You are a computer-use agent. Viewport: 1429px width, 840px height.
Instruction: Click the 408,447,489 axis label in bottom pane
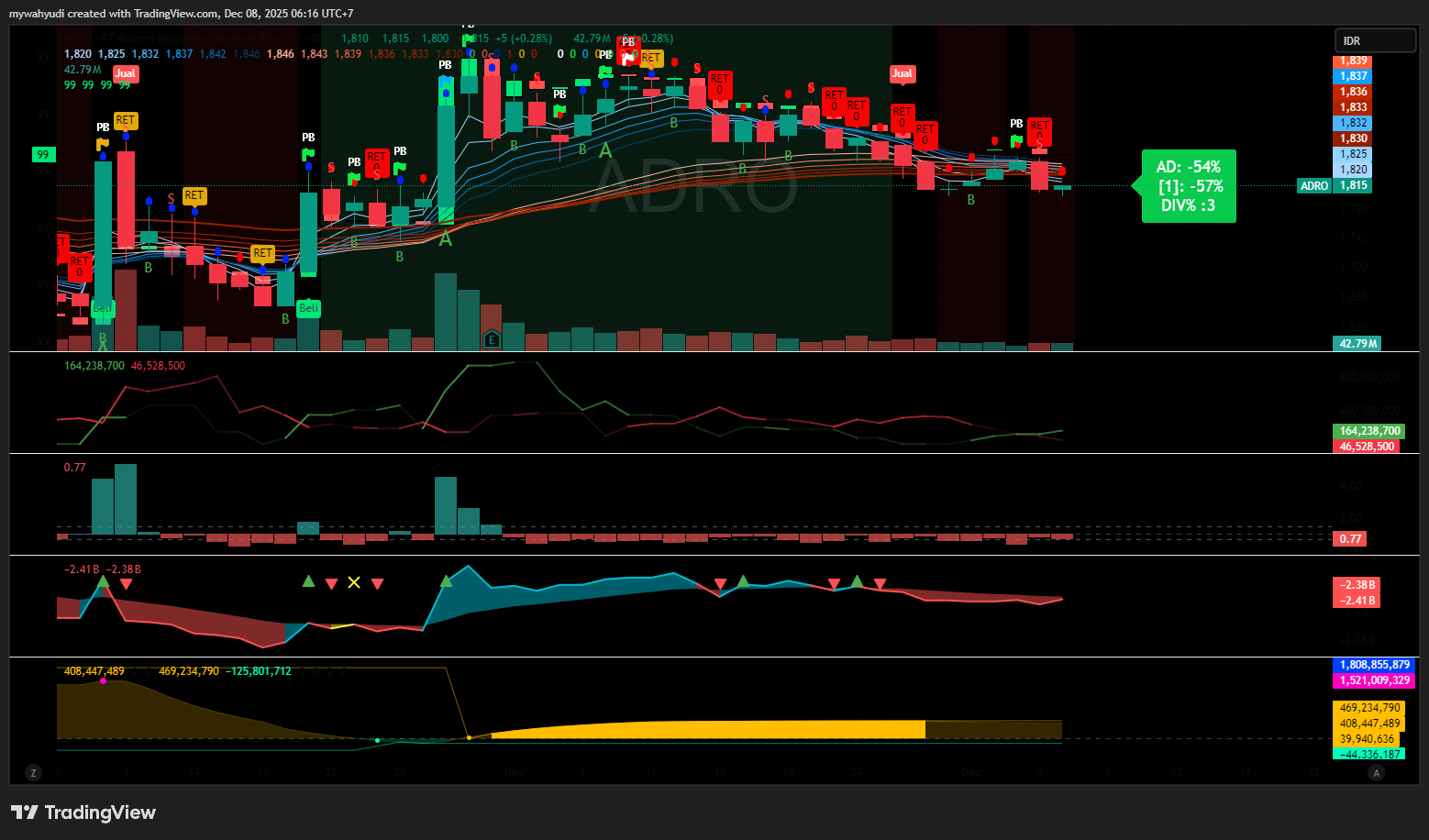pos(1370,724)
